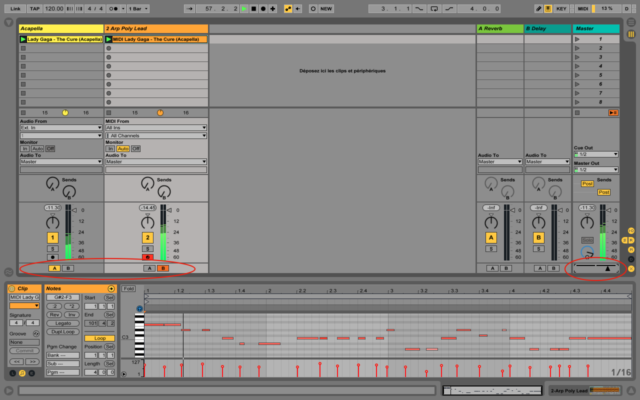Click the Link button
This screenshot has height=400, width=640.
(15, 9)
